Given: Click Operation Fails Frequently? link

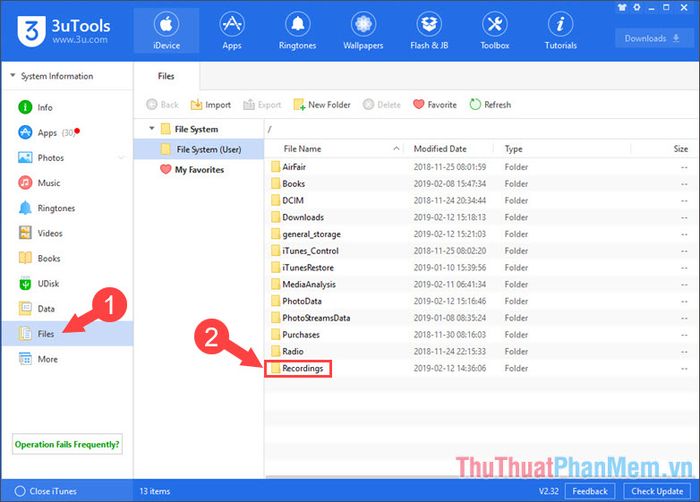Looking at the screenshot, I should (x=67, y=444).
